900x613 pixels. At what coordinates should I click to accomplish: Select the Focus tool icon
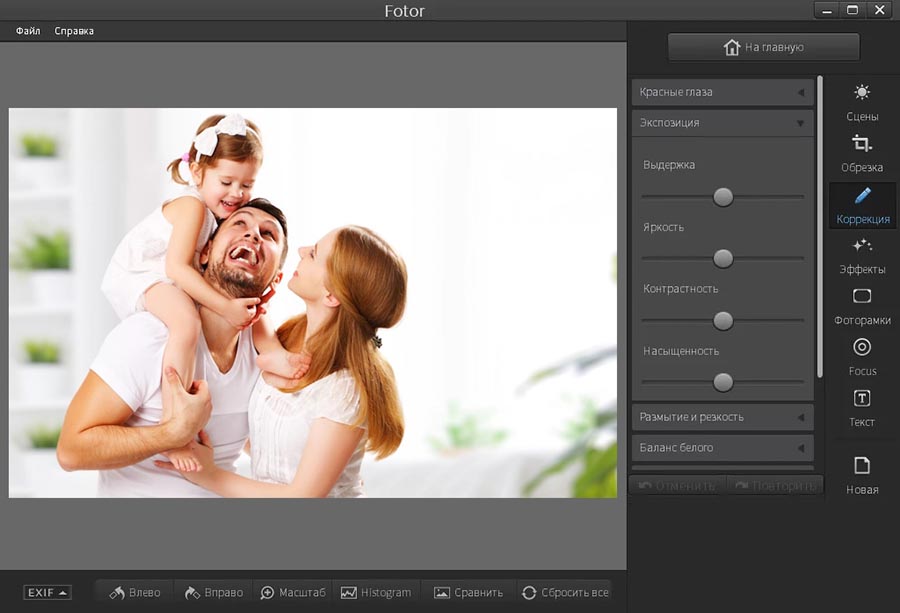862,348
